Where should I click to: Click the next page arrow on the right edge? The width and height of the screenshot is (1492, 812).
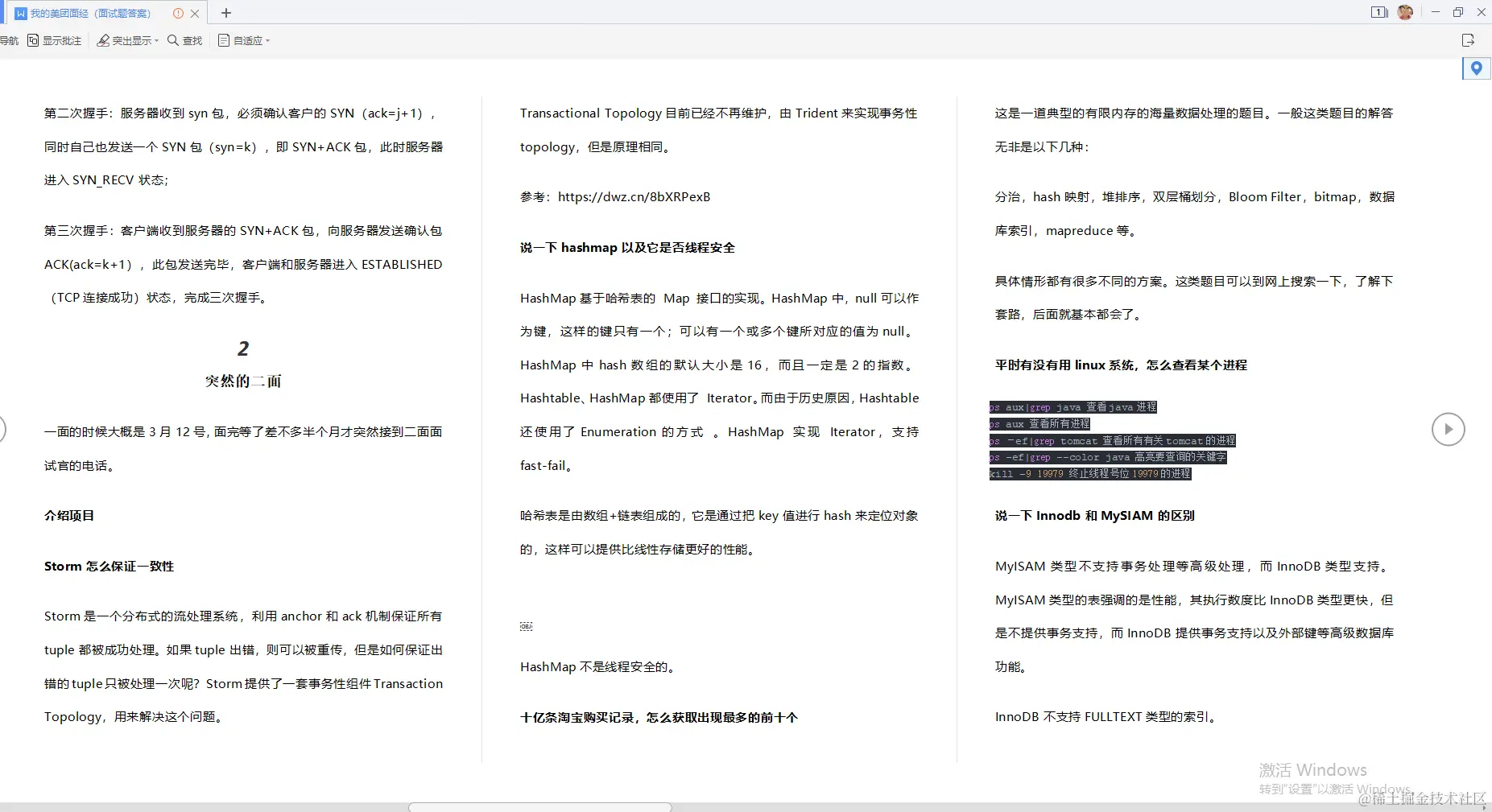pyautogui.click(x=1448, y=429)
